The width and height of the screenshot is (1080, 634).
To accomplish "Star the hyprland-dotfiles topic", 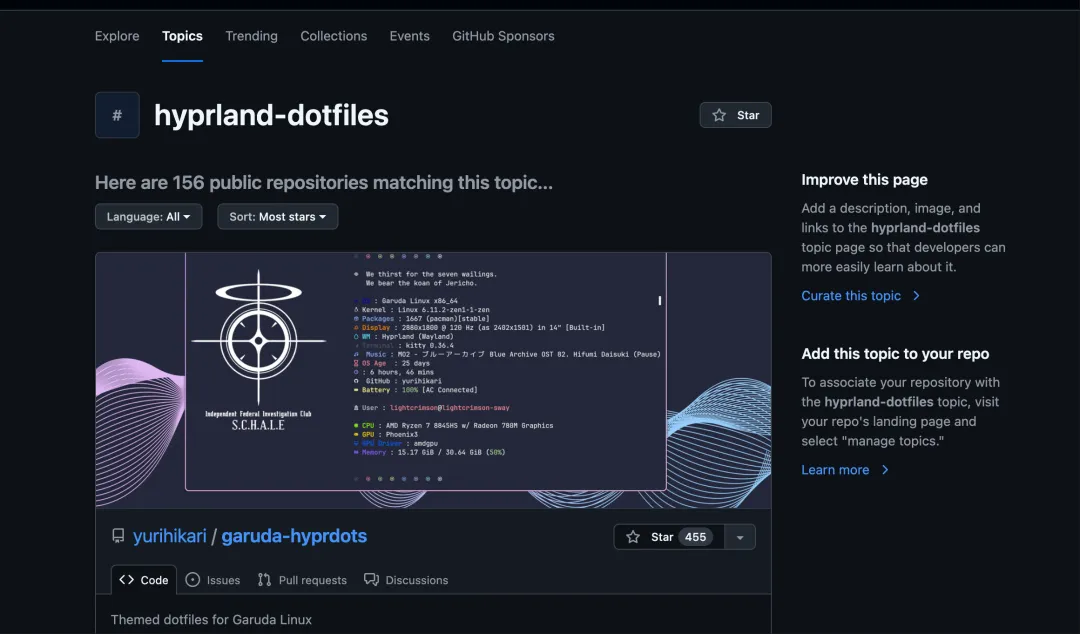I will click(736, 115).
